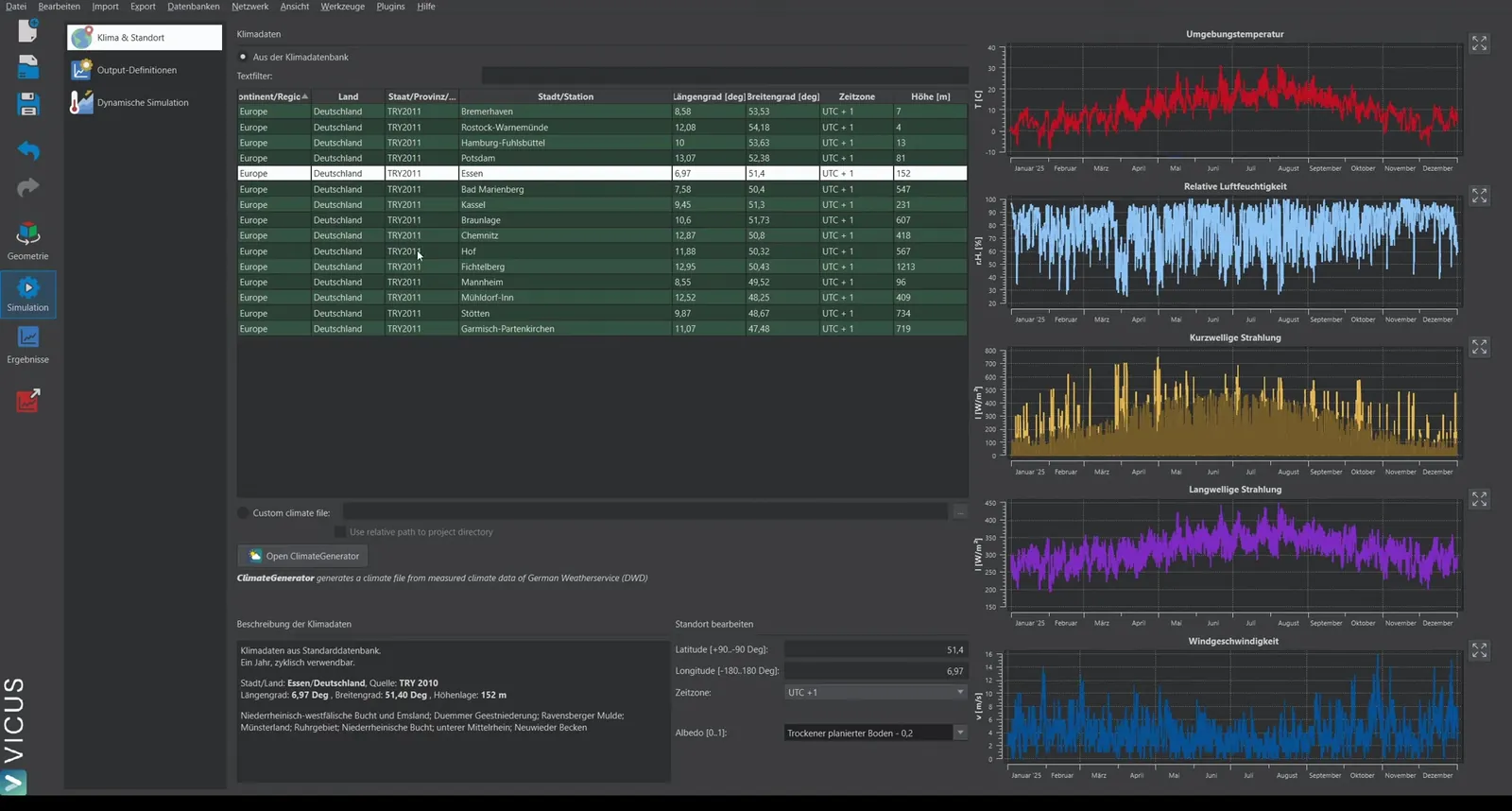Toggle 'Use relative path to project directory' checkbox
Viewport: 1512px width, 811px height.
(x=340, y=532)
